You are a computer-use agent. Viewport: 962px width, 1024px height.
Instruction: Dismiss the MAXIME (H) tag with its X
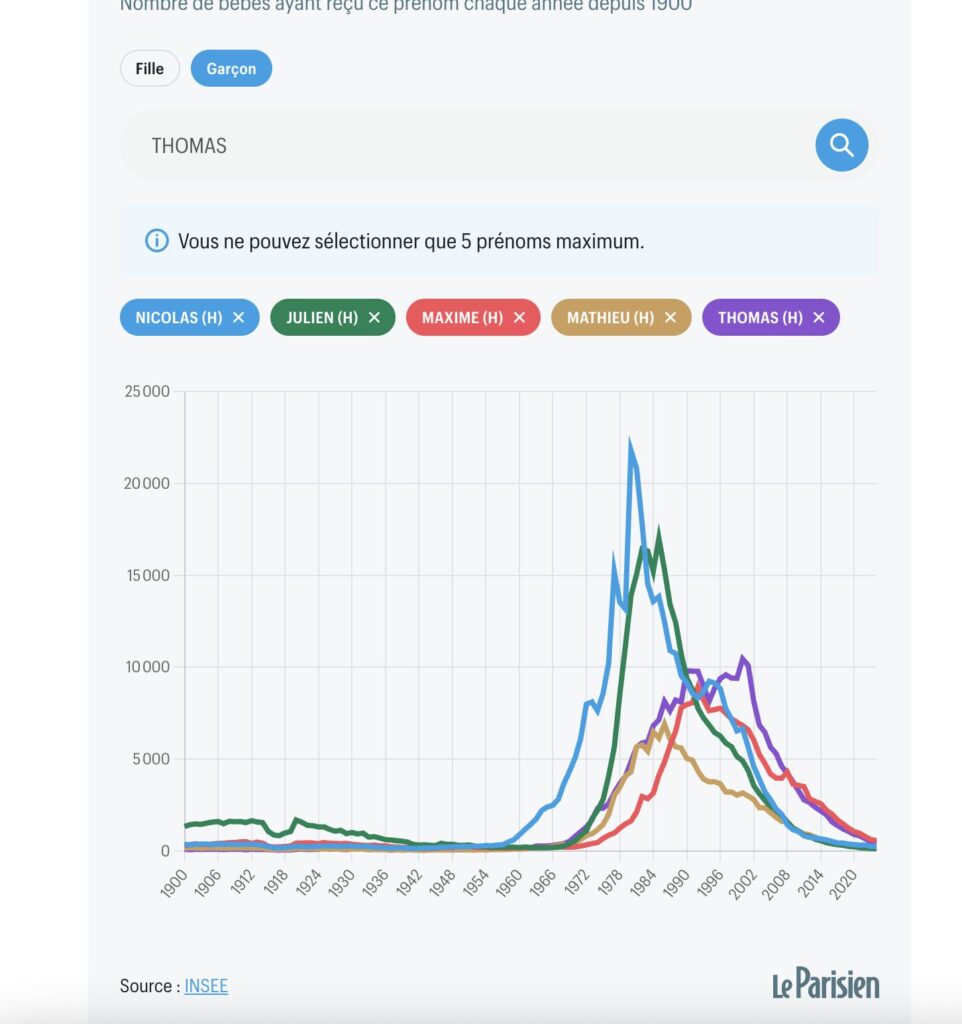click(518, 317)
